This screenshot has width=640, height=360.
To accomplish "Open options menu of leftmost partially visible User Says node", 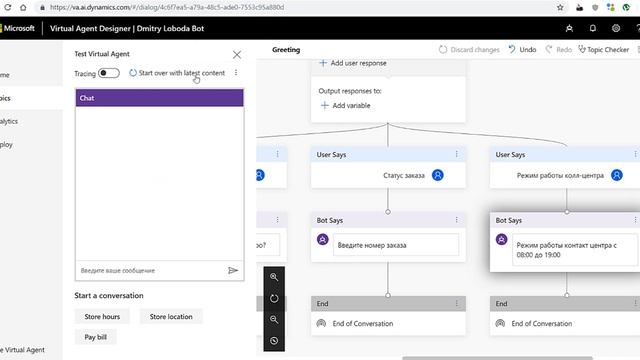I will (x=278, y=154).
